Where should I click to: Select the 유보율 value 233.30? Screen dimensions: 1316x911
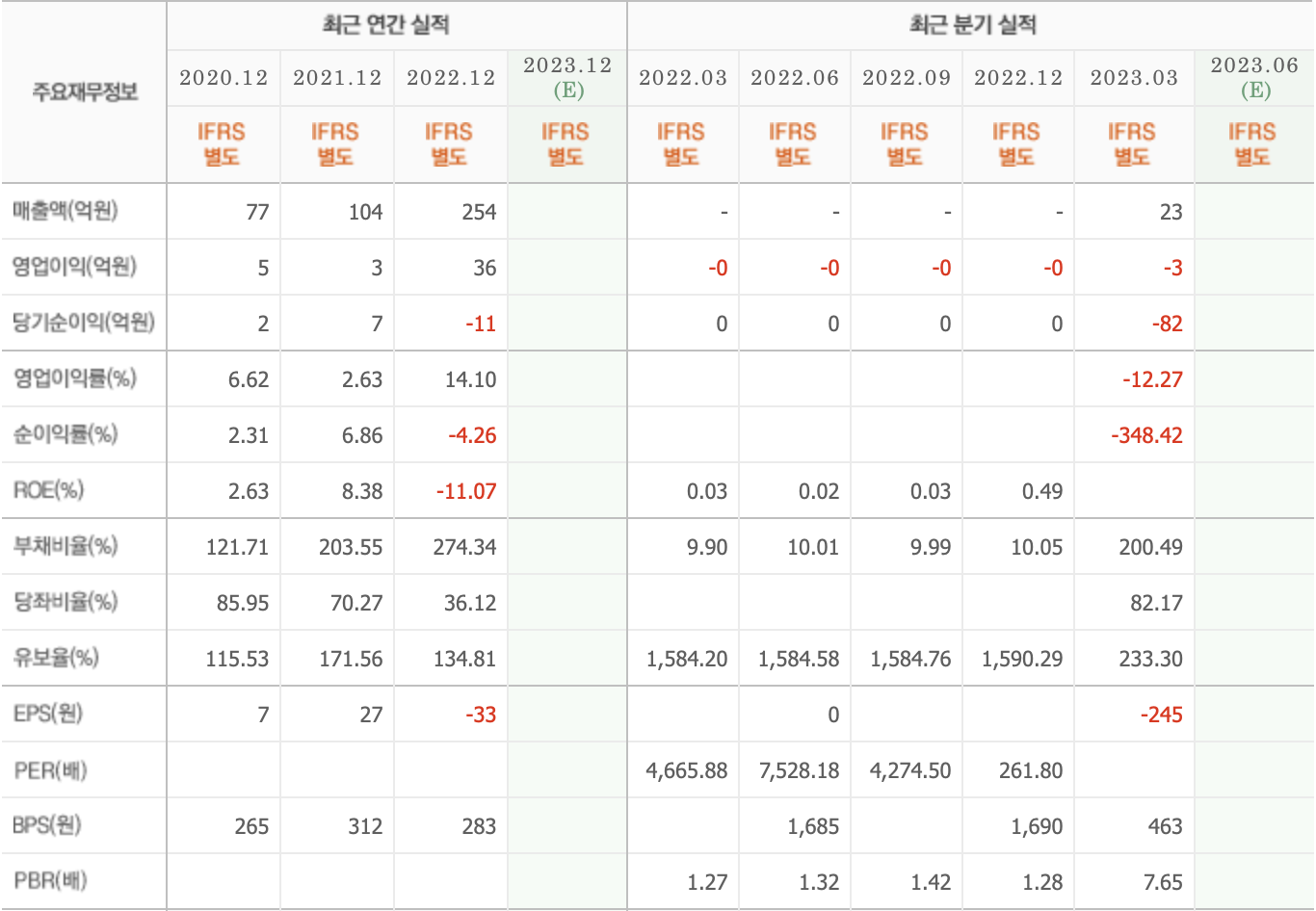tap(1150, 659)
